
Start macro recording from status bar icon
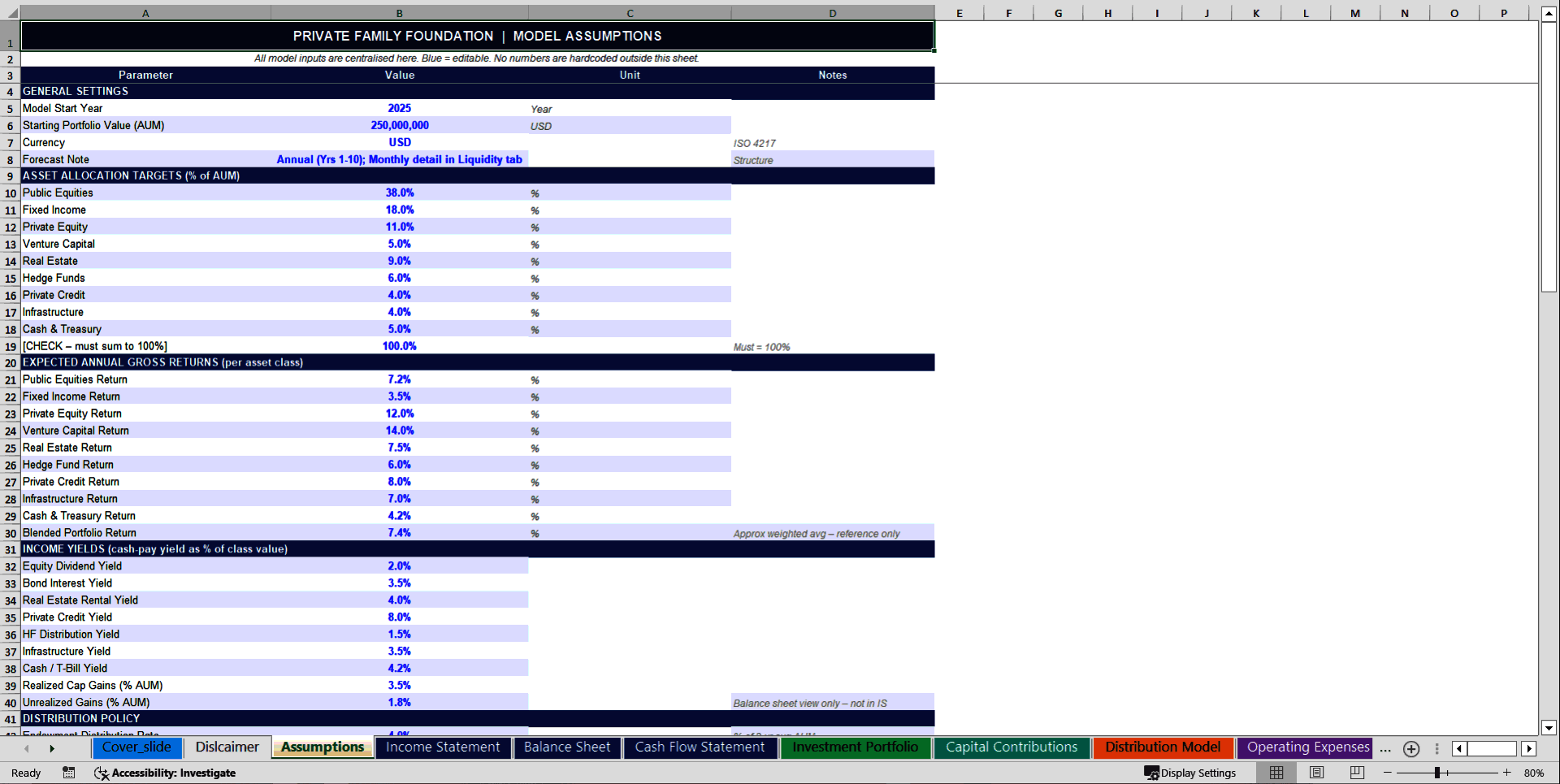point(68,773)
